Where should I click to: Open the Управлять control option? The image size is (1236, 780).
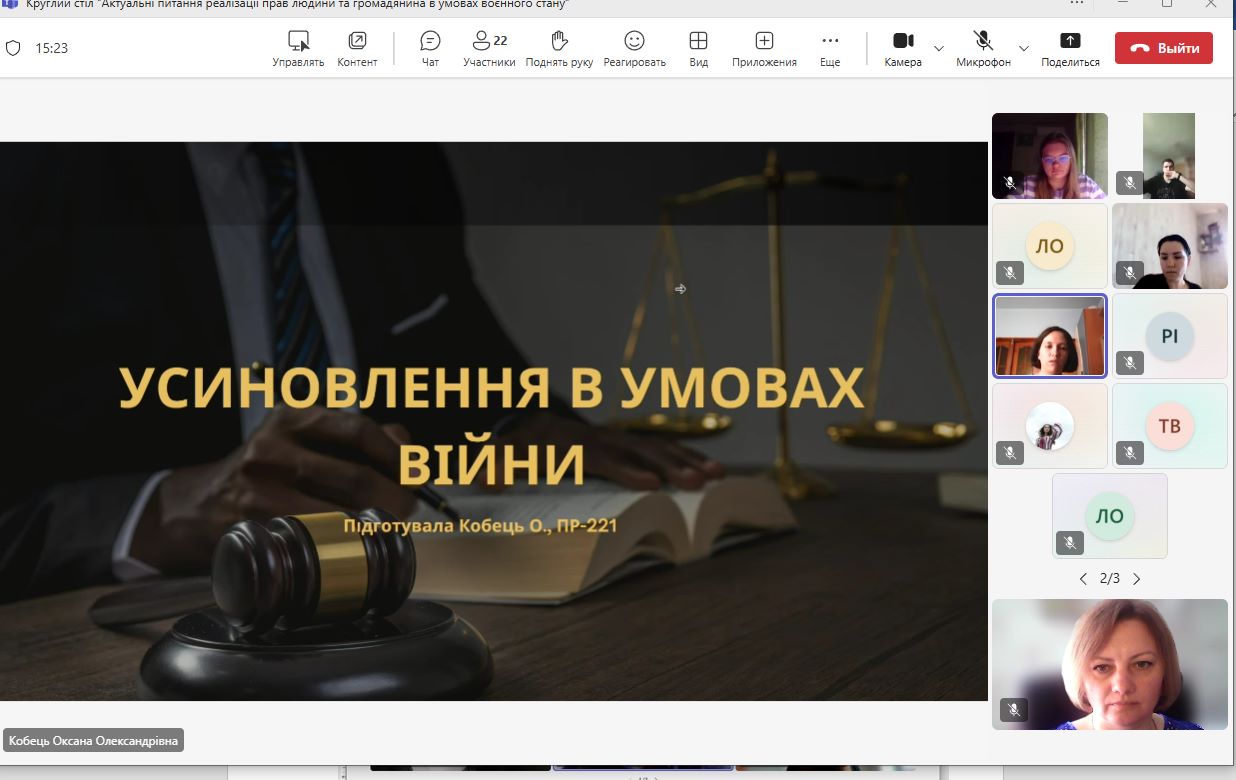click(x=298, y=48)
